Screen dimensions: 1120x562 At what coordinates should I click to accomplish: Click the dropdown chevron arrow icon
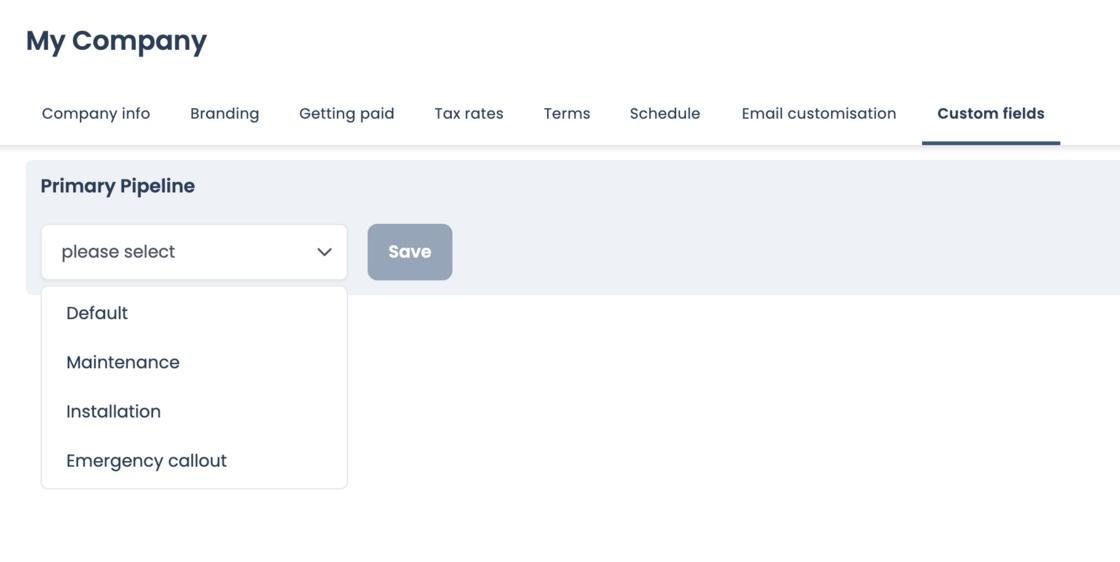click(x=324, y=252)
